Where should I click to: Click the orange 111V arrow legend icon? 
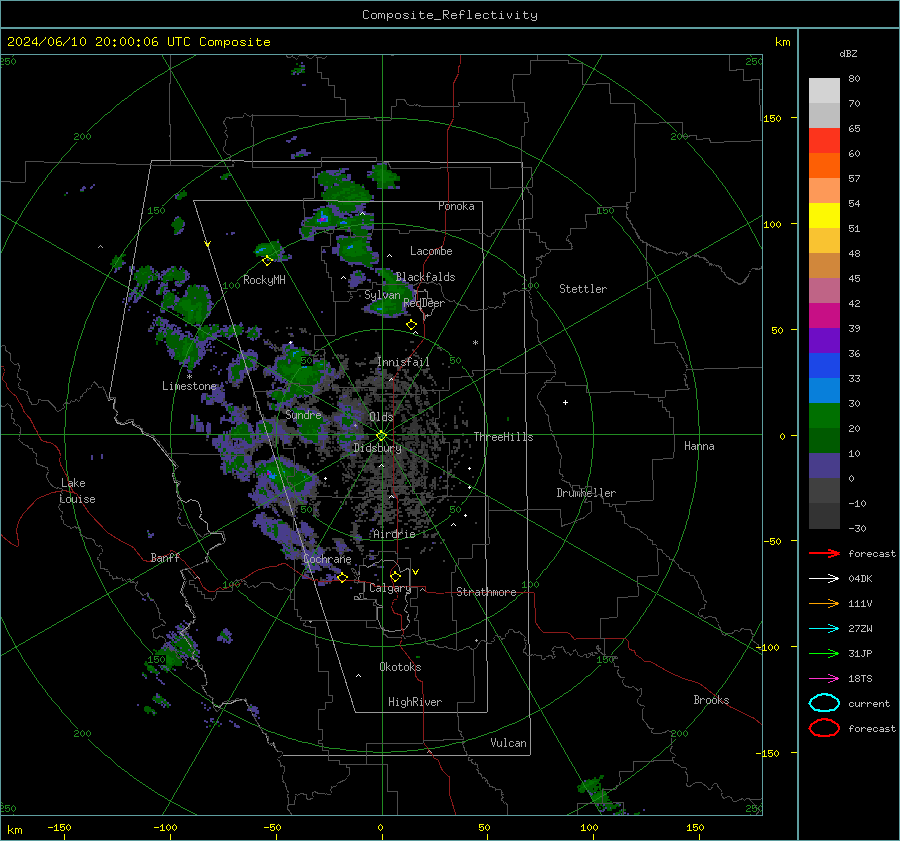(824, 603)
